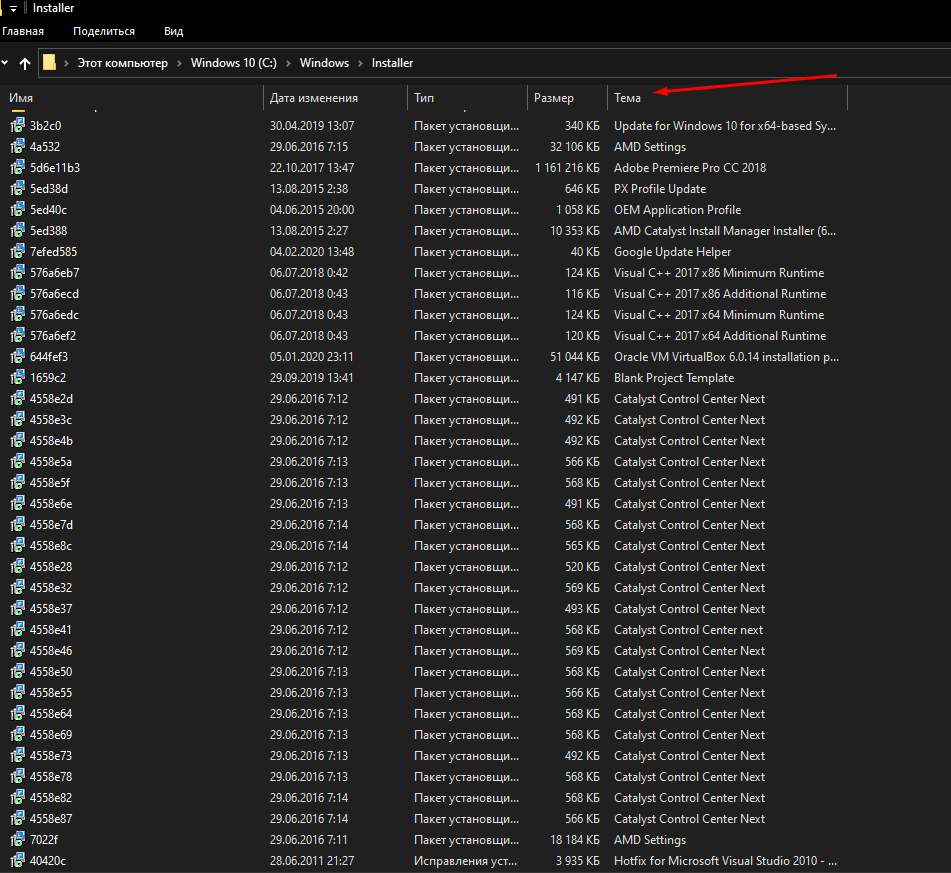The width and height of the screenshot is (951, 873).
Task: Select the installer icon of file 1659c2
Action: (x=18, y=377)
